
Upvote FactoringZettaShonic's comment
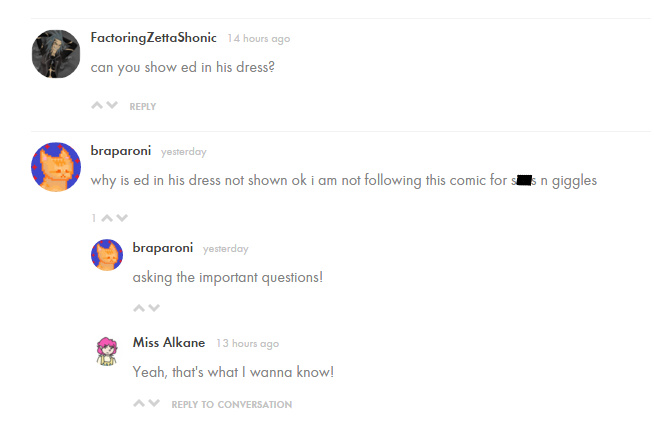[x=97, y=105]
